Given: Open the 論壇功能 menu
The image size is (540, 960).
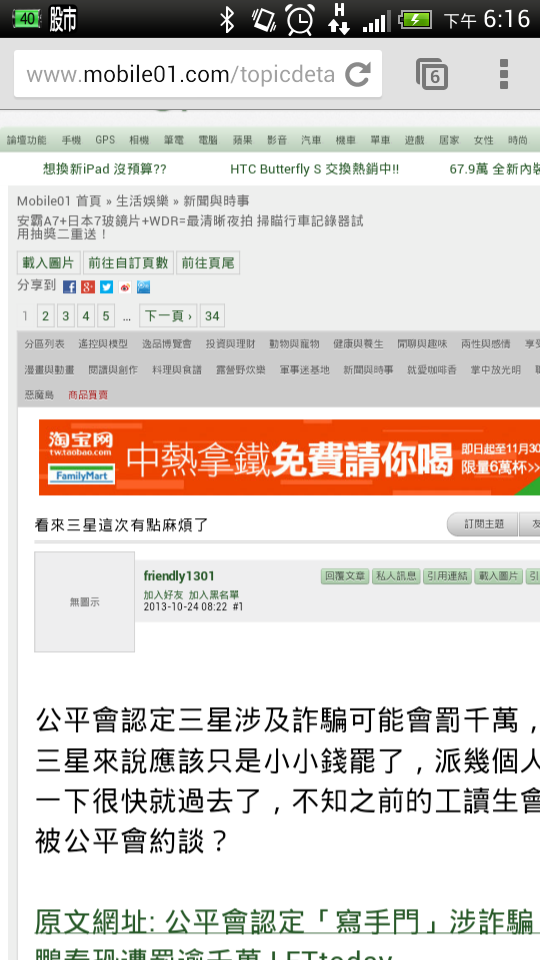Looking at the screenshot, I should [26, 140].
